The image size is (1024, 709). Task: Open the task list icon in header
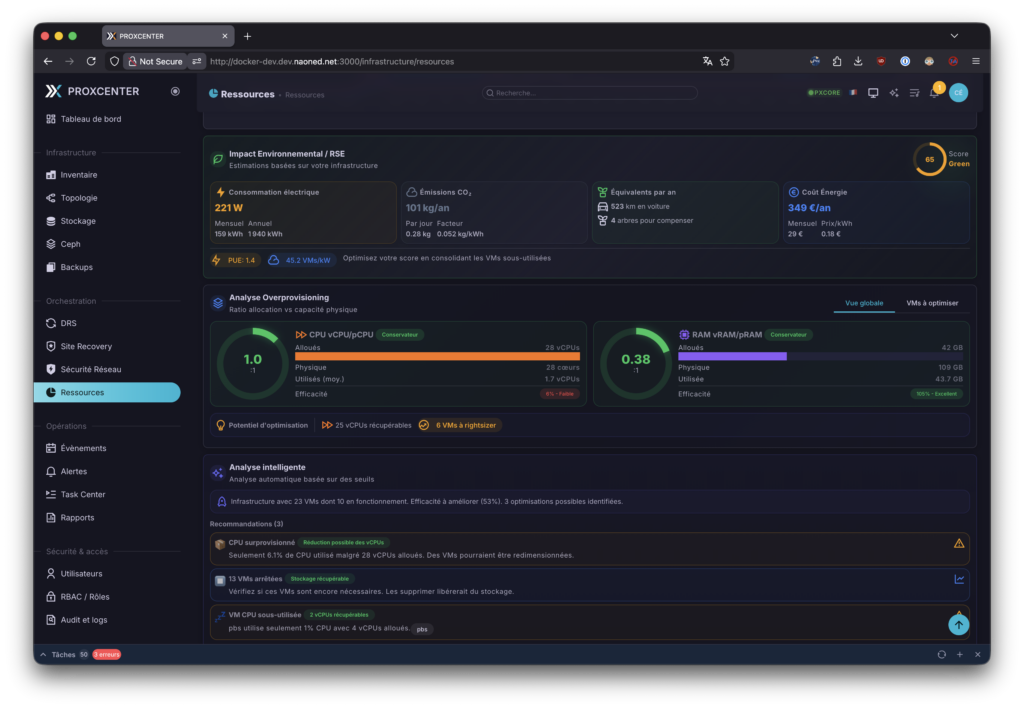click(x=914, y=93)
